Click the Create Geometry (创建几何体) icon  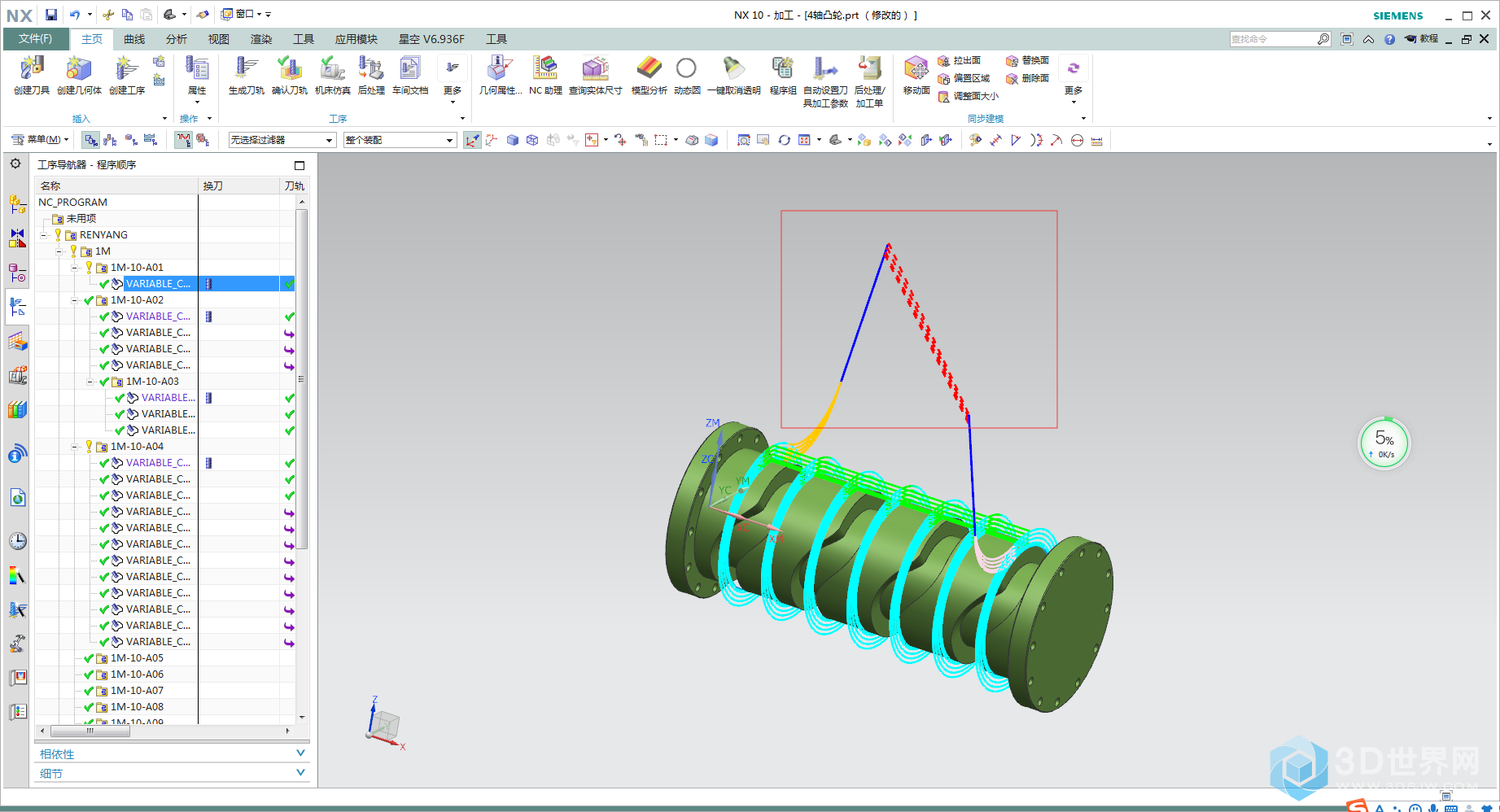(x=79, y=75)
